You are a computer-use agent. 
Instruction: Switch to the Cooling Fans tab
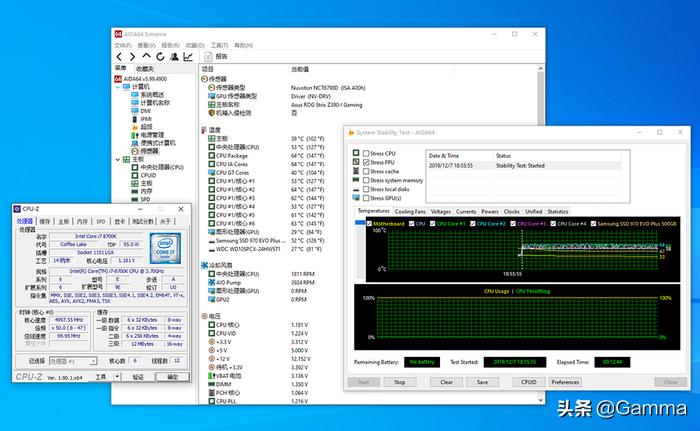tap(410, 212)
